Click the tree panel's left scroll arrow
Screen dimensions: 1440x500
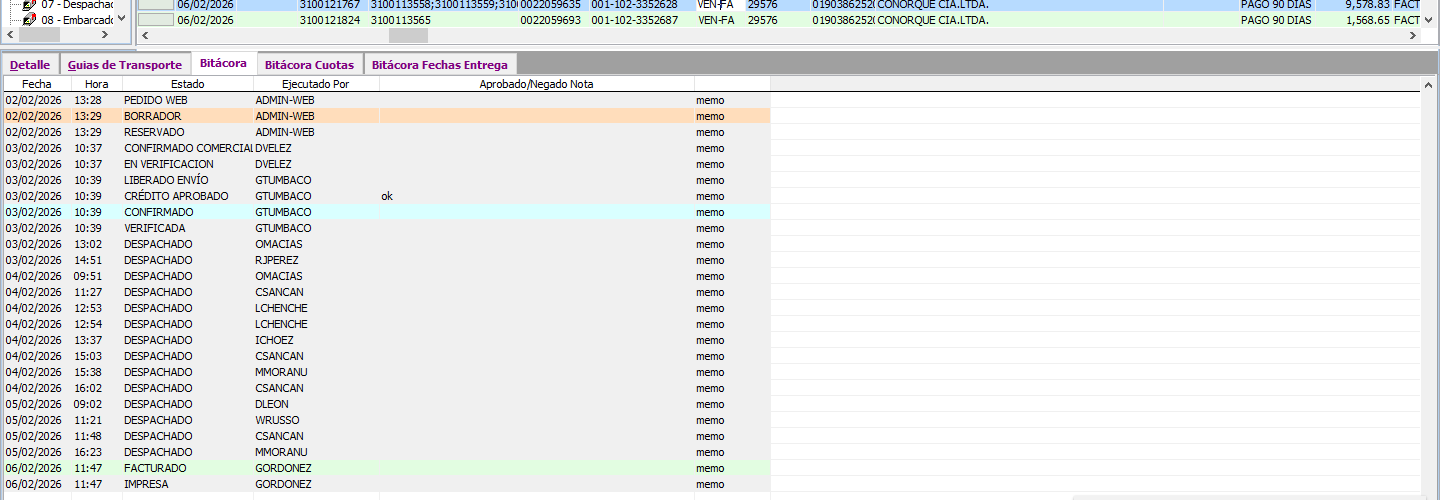tap(12, 35)
